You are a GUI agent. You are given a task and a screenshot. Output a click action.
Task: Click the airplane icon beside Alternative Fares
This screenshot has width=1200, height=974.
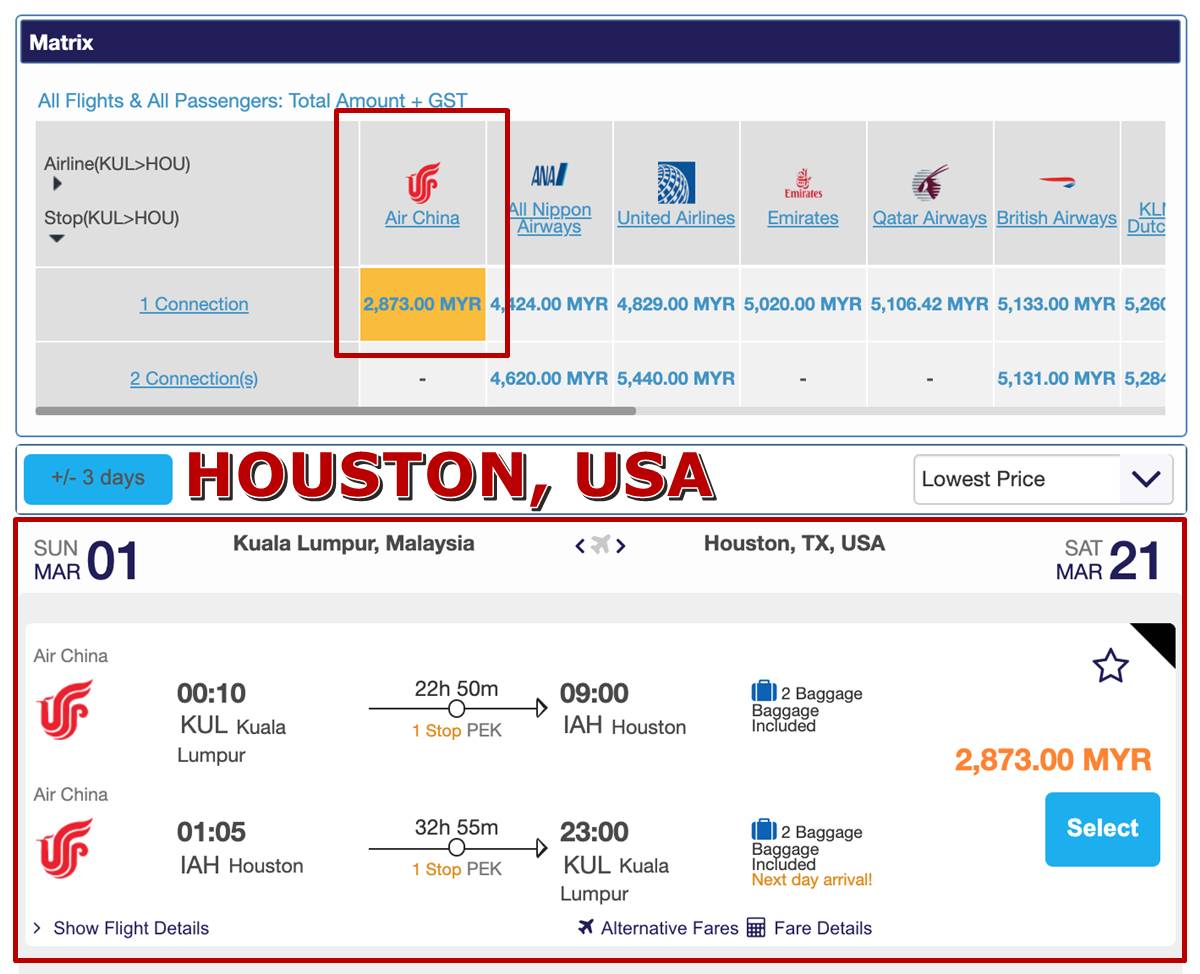[586, 927]
